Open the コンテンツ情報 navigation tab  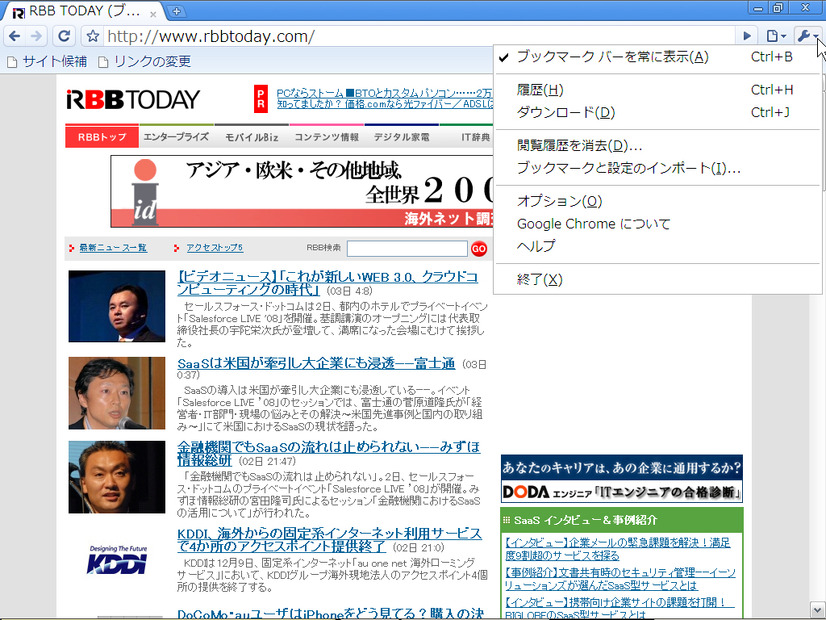326,137
